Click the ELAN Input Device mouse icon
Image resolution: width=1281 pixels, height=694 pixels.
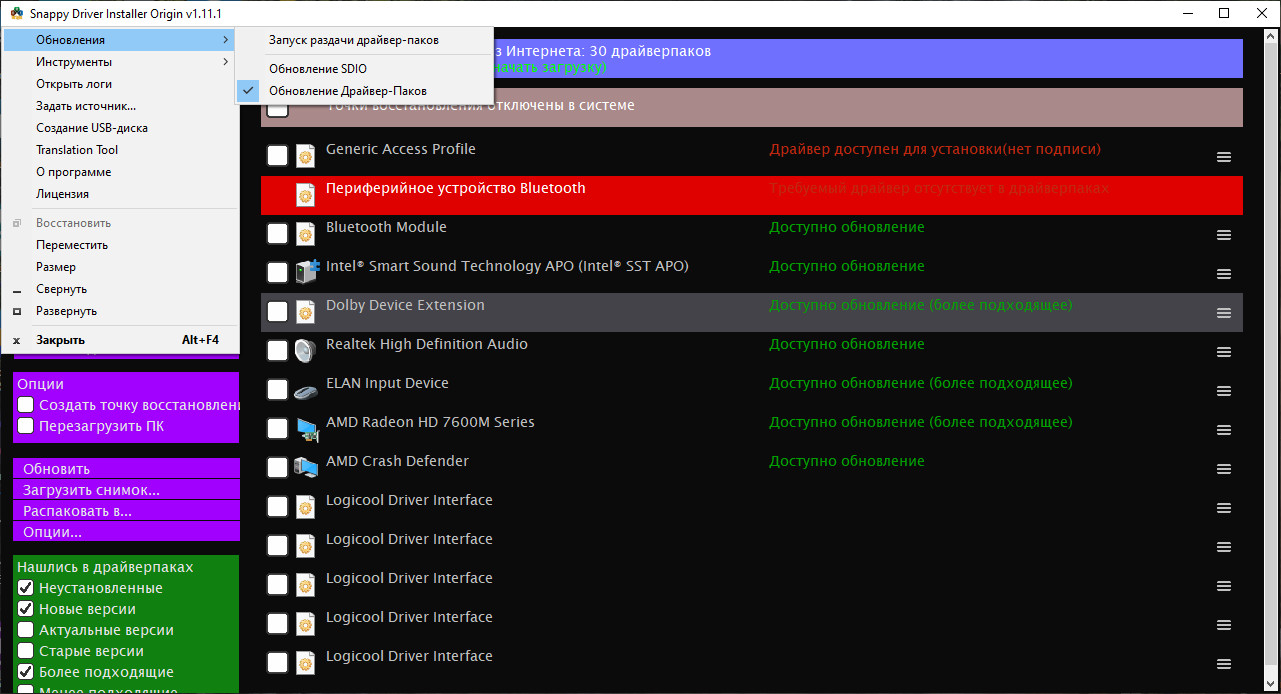point(305,390)
